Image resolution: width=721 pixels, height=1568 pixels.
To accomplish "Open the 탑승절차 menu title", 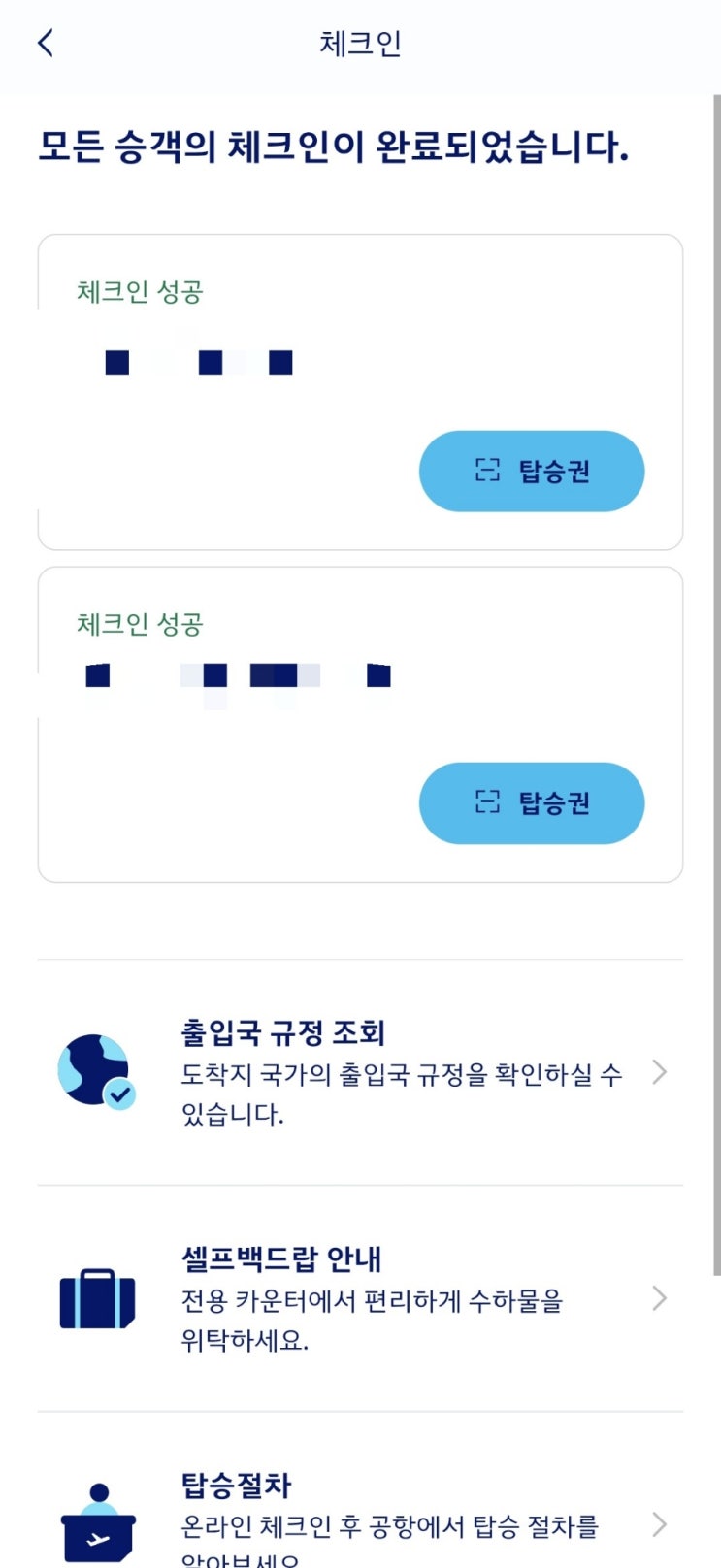I will coord(236,1485).
